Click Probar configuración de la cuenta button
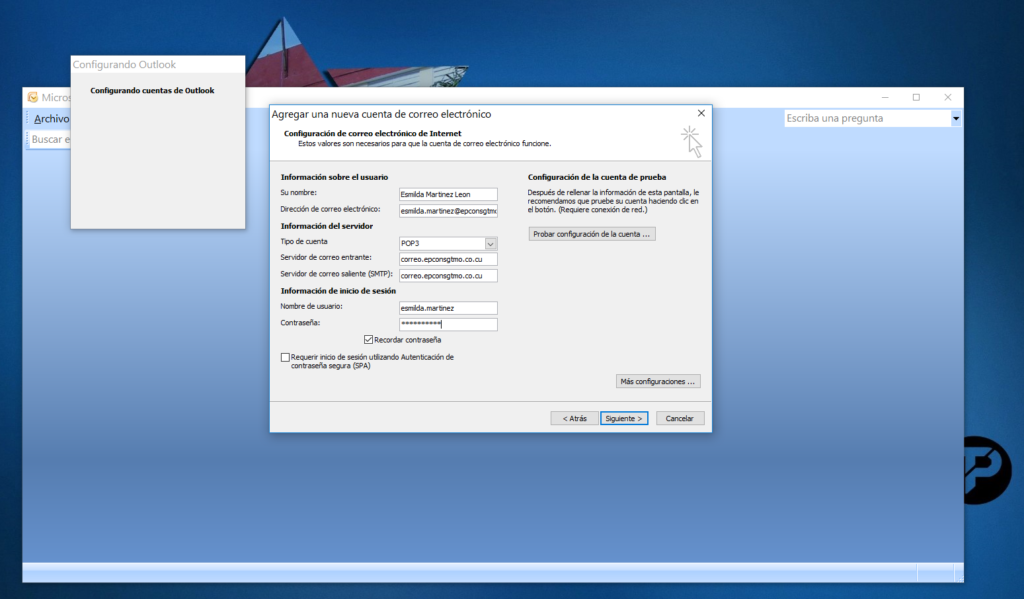This screenshot has height=599, width=1024. click(x=592, y=234)
